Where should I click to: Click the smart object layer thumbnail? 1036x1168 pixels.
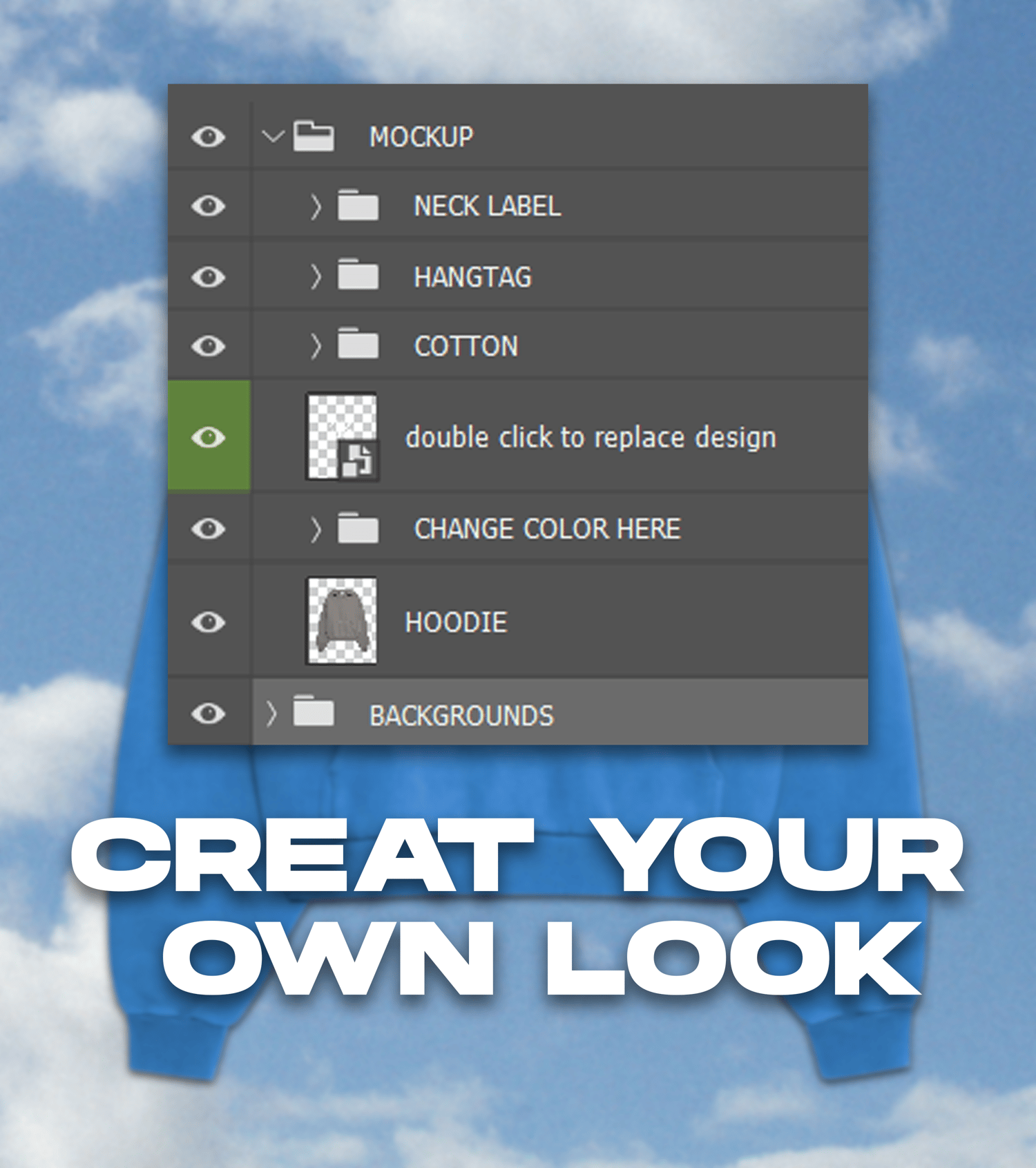coord(342,437)
